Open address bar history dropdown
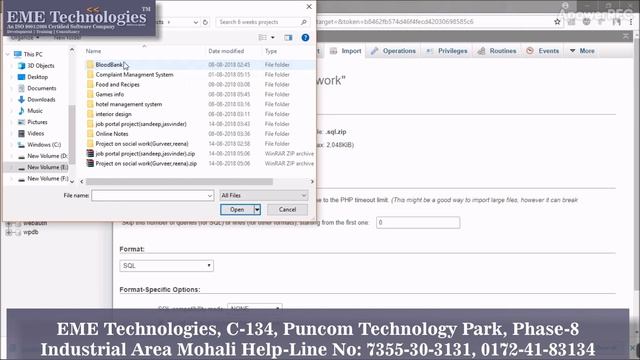The width and height of the screenshot is (640, 360). click(196, 22)
